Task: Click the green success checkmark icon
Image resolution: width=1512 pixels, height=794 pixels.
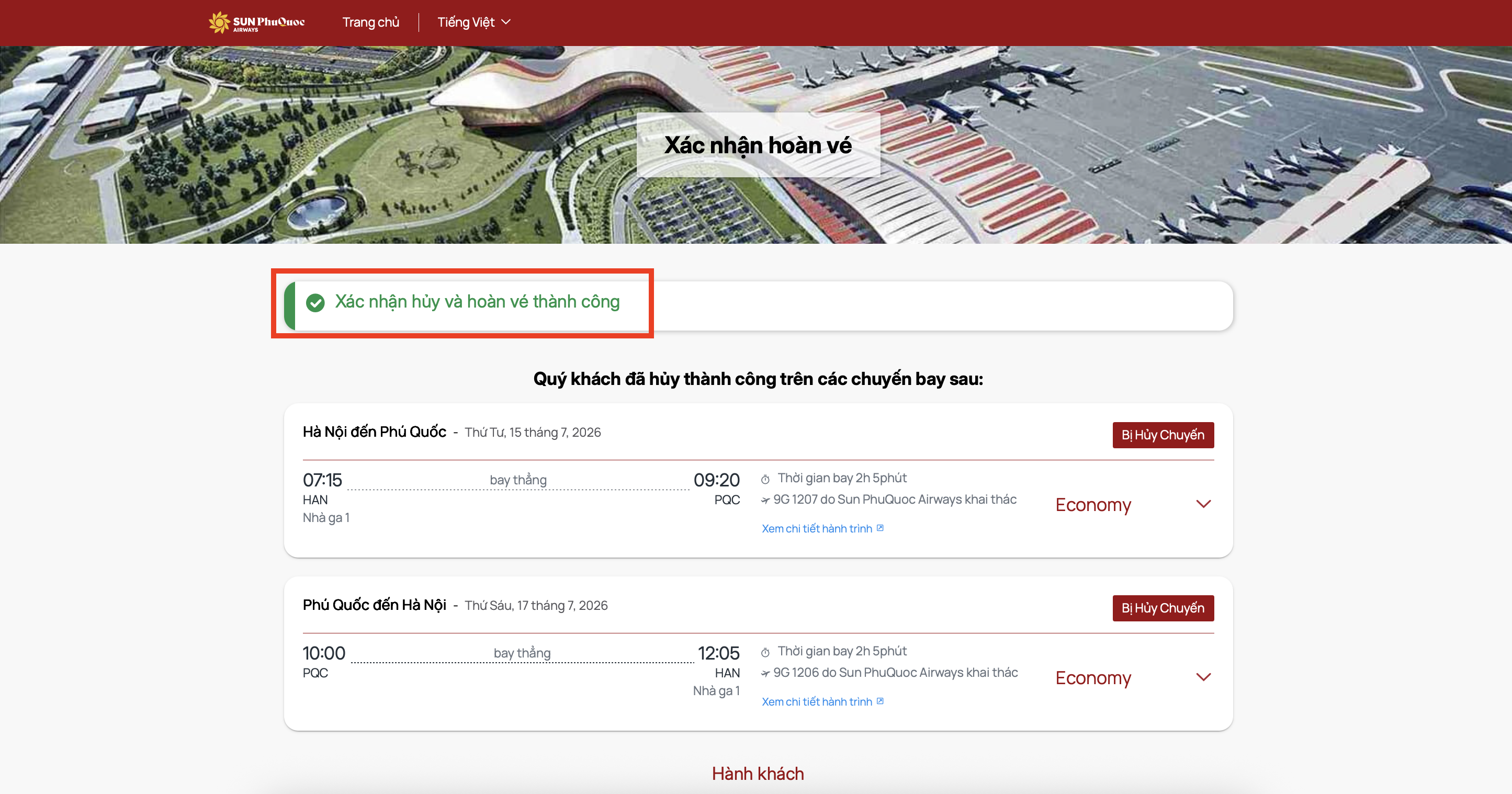Action: [315, 303]
